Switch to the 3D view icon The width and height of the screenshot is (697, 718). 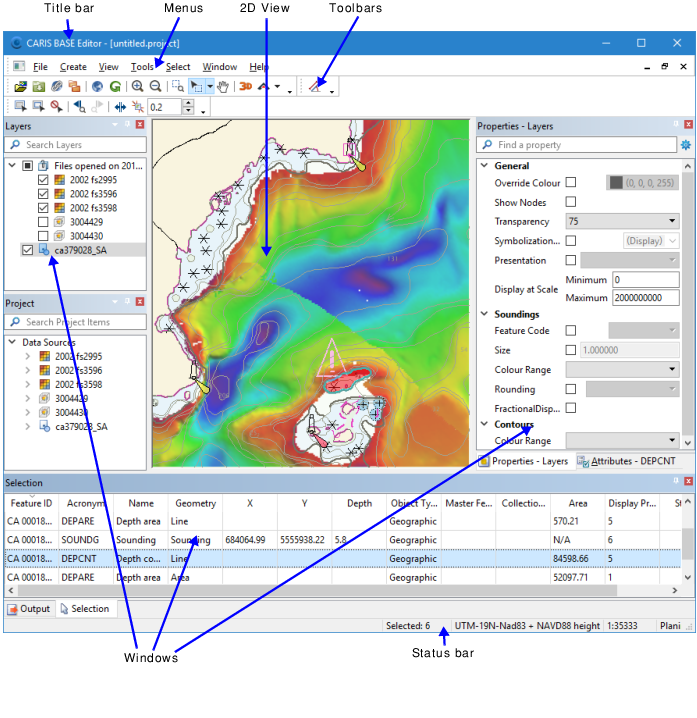click(245, 87)
